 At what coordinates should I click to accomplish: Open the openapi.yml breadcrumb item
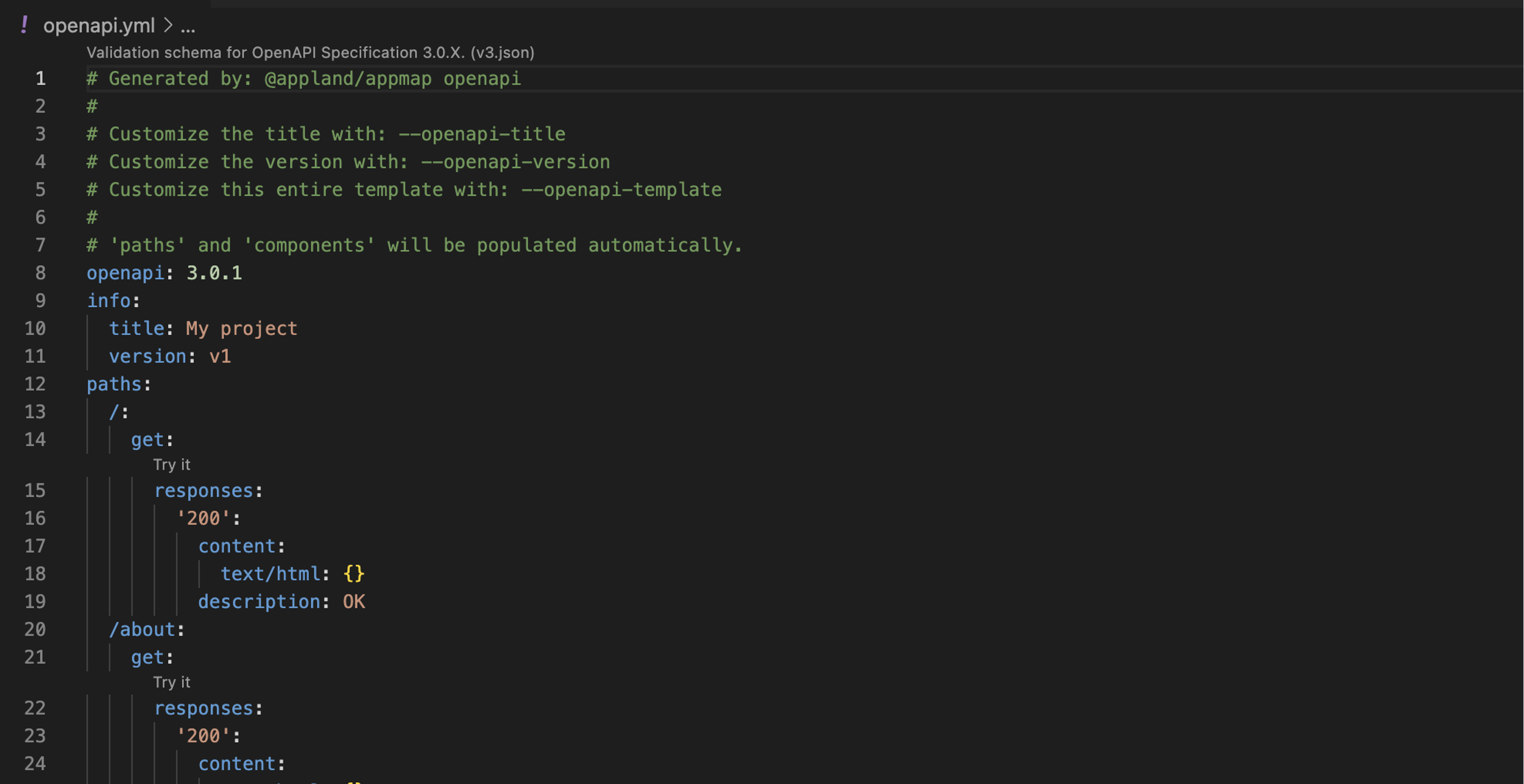pos(99,25)
